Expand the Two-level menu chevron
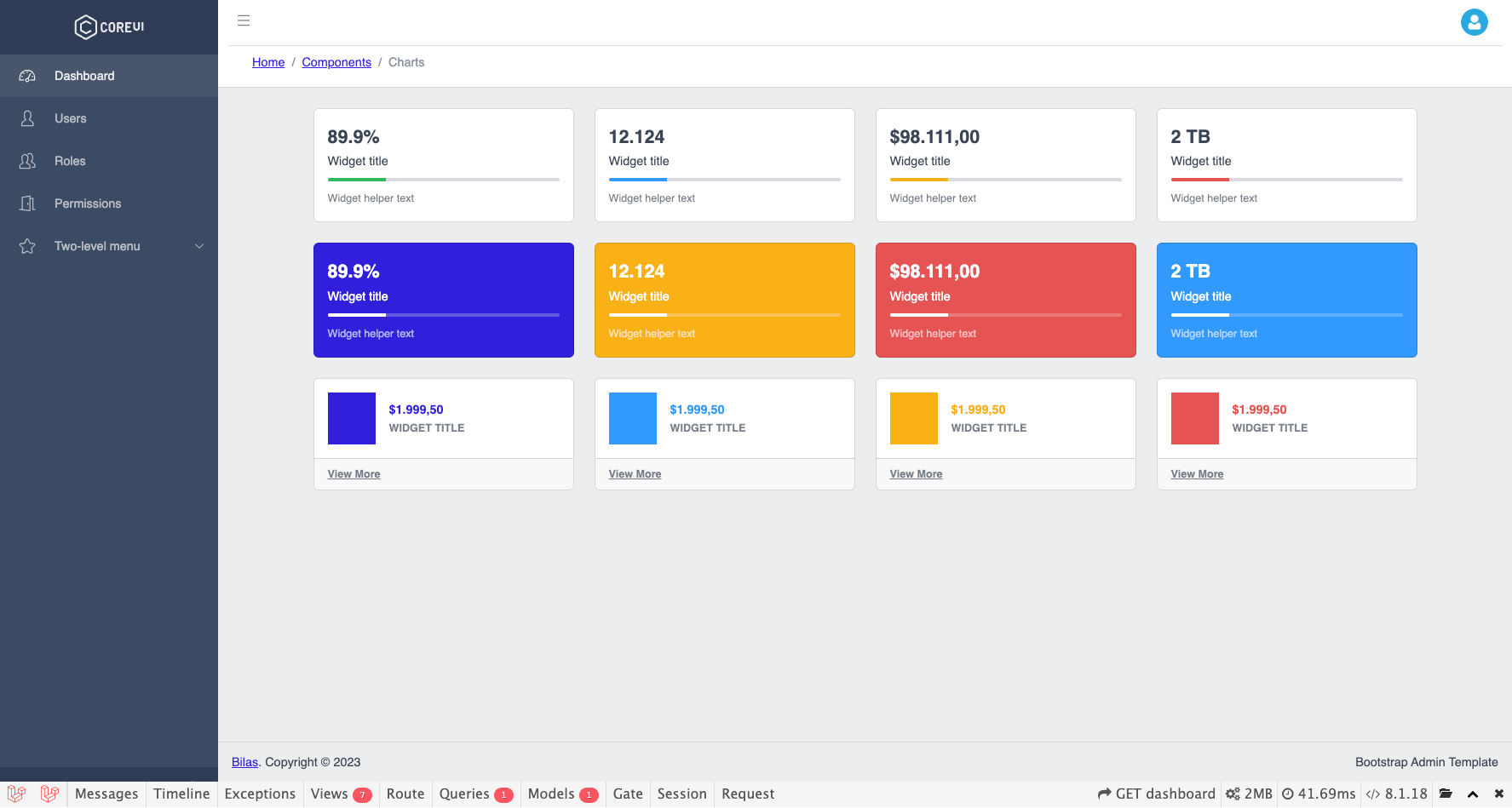Image resolution: width=1512 pixels, height=808 pixels. 199,246
